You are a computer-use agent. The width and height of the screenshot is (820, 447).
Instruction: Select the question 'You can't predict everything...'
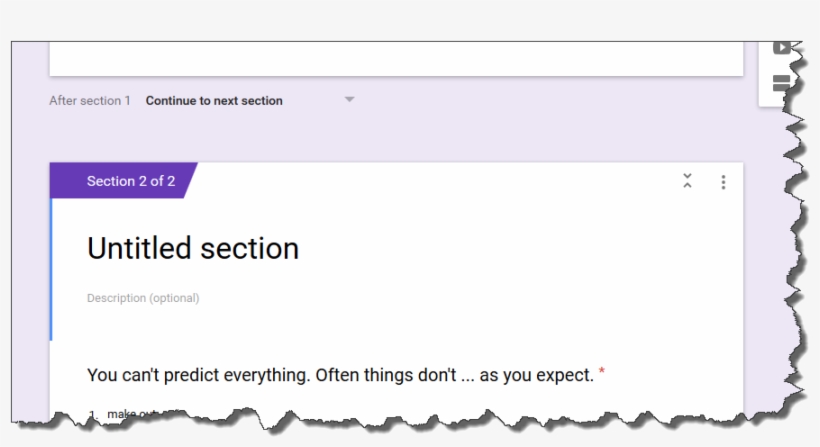click(340, 375)
